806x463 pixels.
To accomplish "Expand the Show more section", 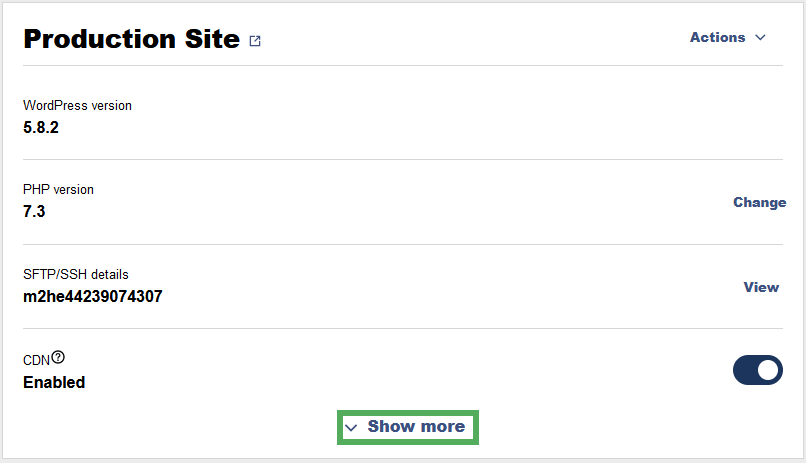I will (408, 427).
